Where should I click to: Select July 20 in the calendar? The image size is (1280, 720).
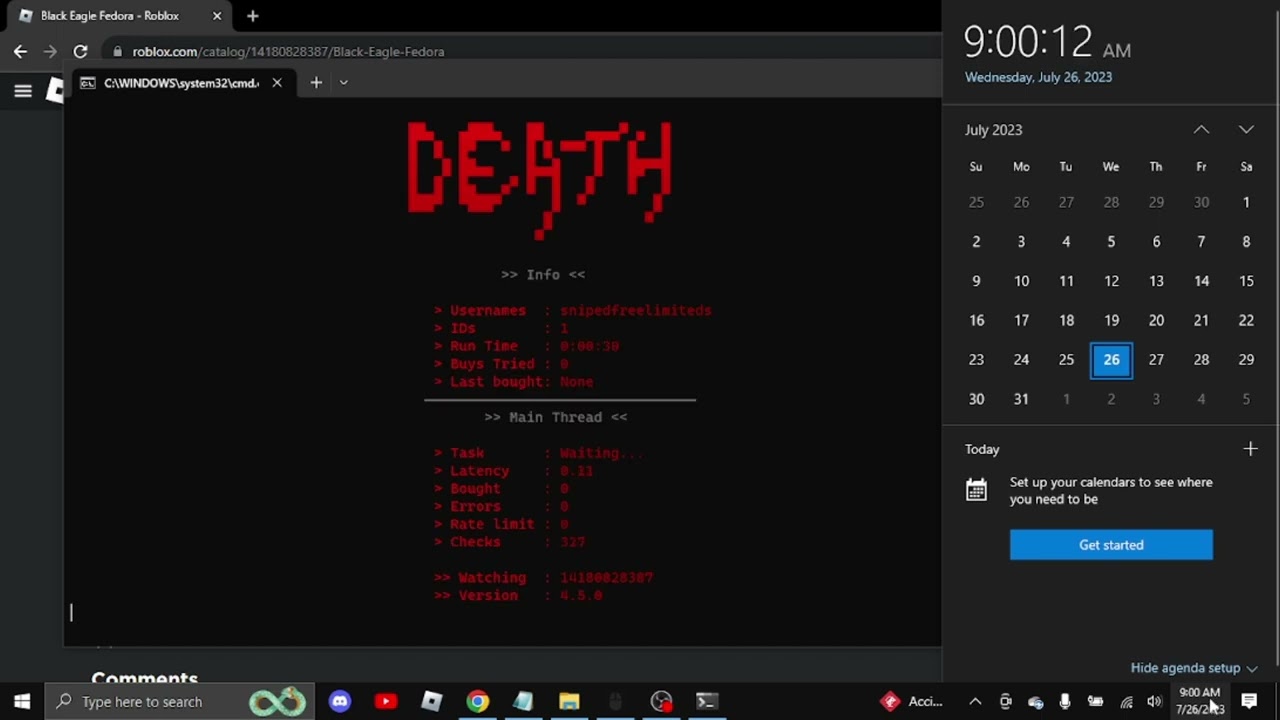point(1156,320)
